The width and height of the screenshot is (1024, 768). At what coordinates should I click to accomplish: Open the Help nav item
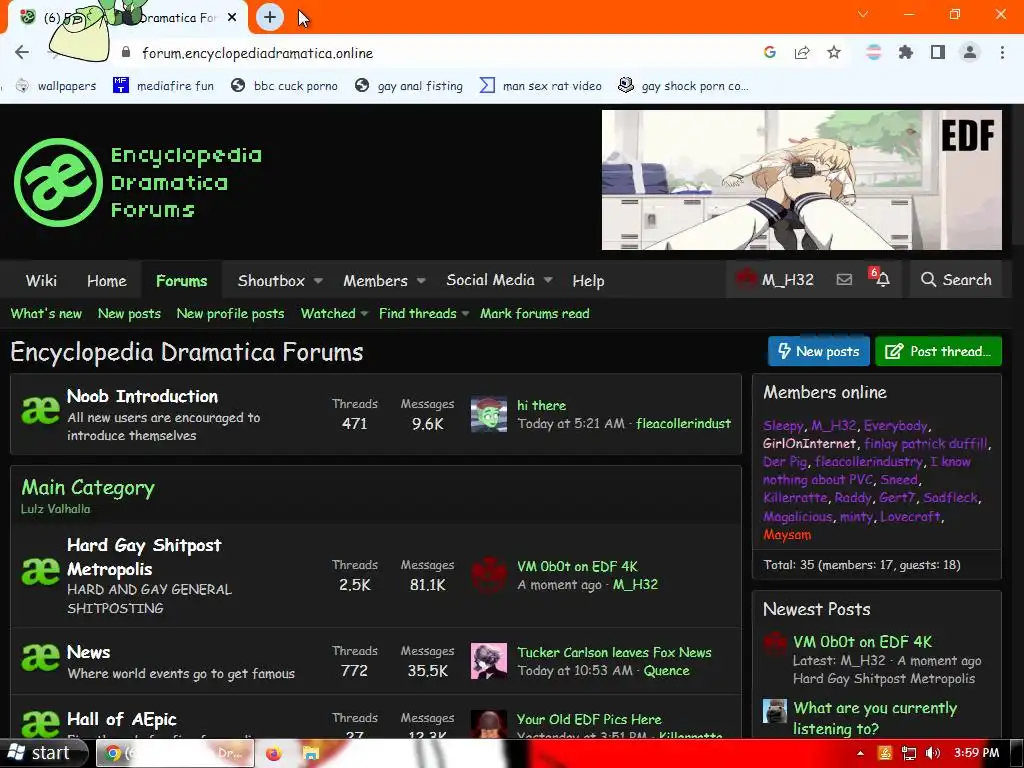pos(588,281)
